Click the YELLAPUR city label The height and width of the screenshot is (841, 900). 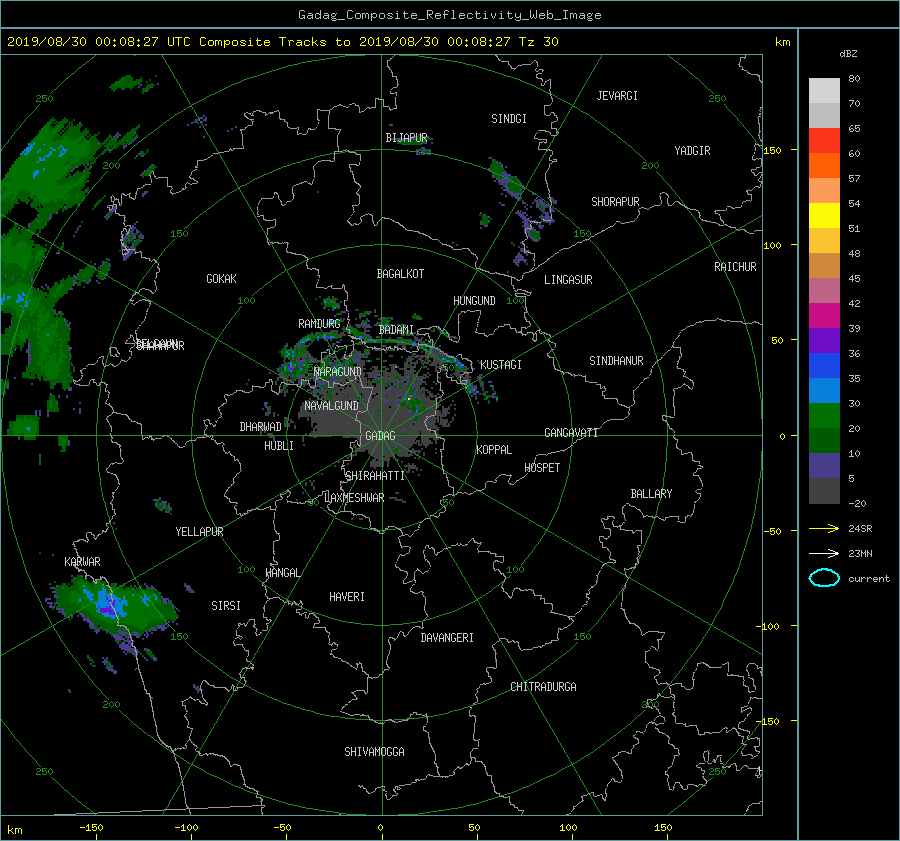tap(199, 532)
